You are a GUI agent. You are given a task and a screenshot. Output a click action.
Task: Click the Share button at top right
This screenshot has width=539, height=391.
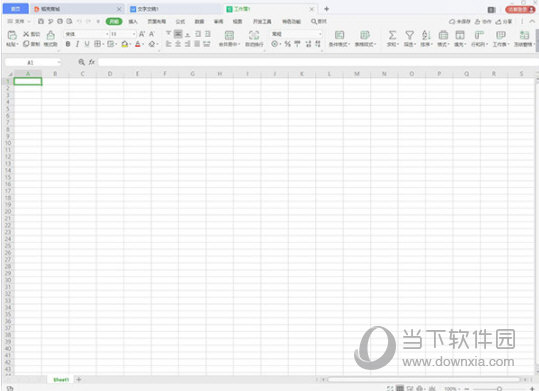[x=504, y=21]
